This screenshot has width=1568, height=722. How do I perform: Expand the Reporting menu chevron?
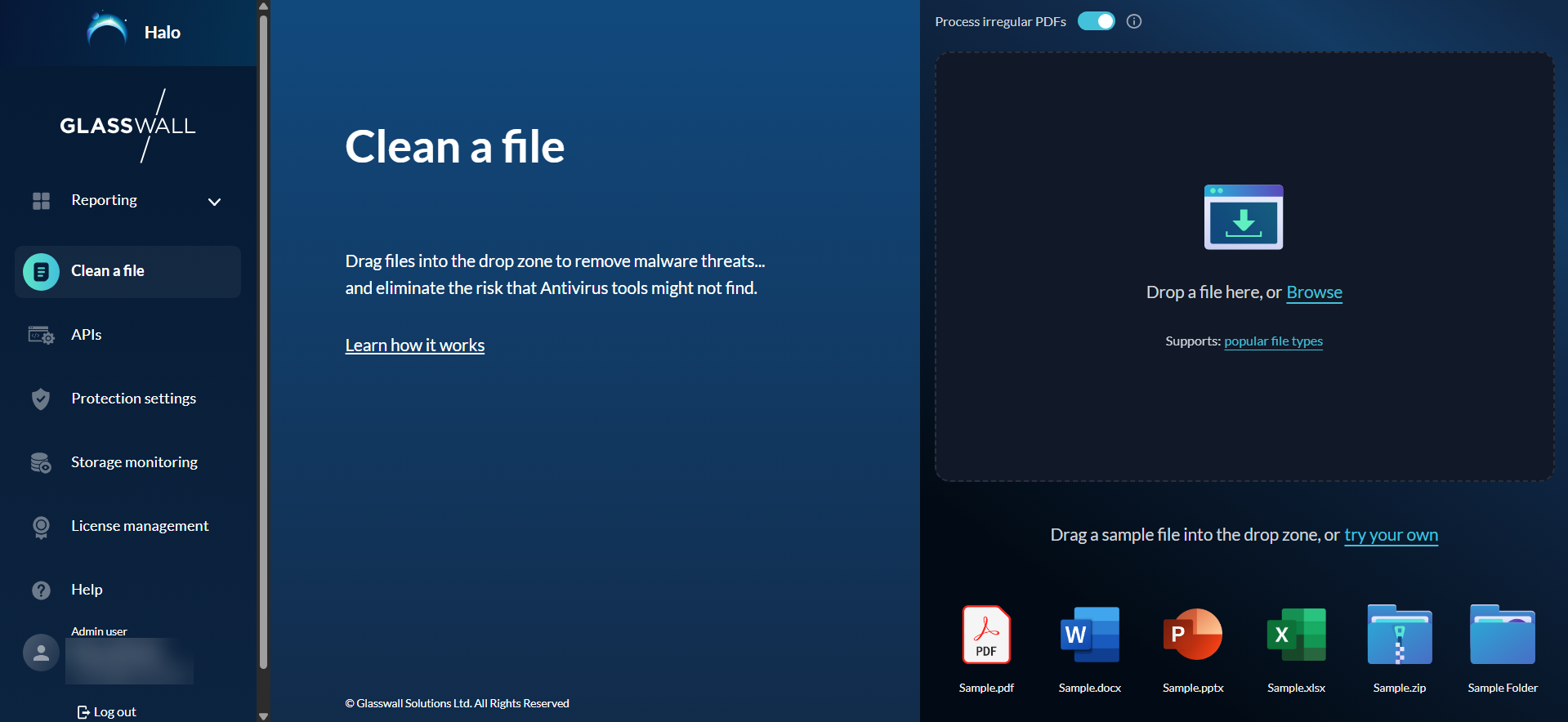point(214,202)
